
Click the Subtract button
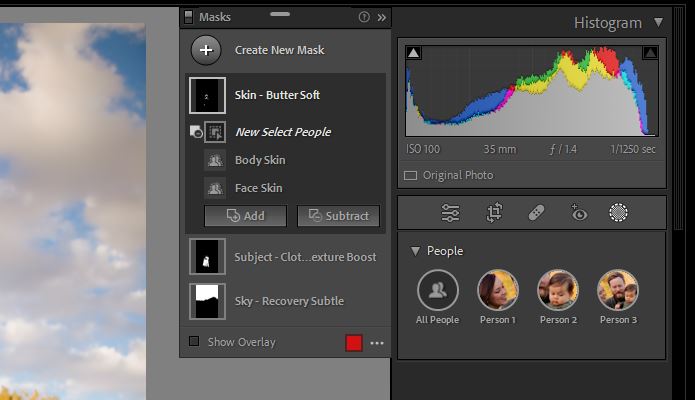coord(338,216)
